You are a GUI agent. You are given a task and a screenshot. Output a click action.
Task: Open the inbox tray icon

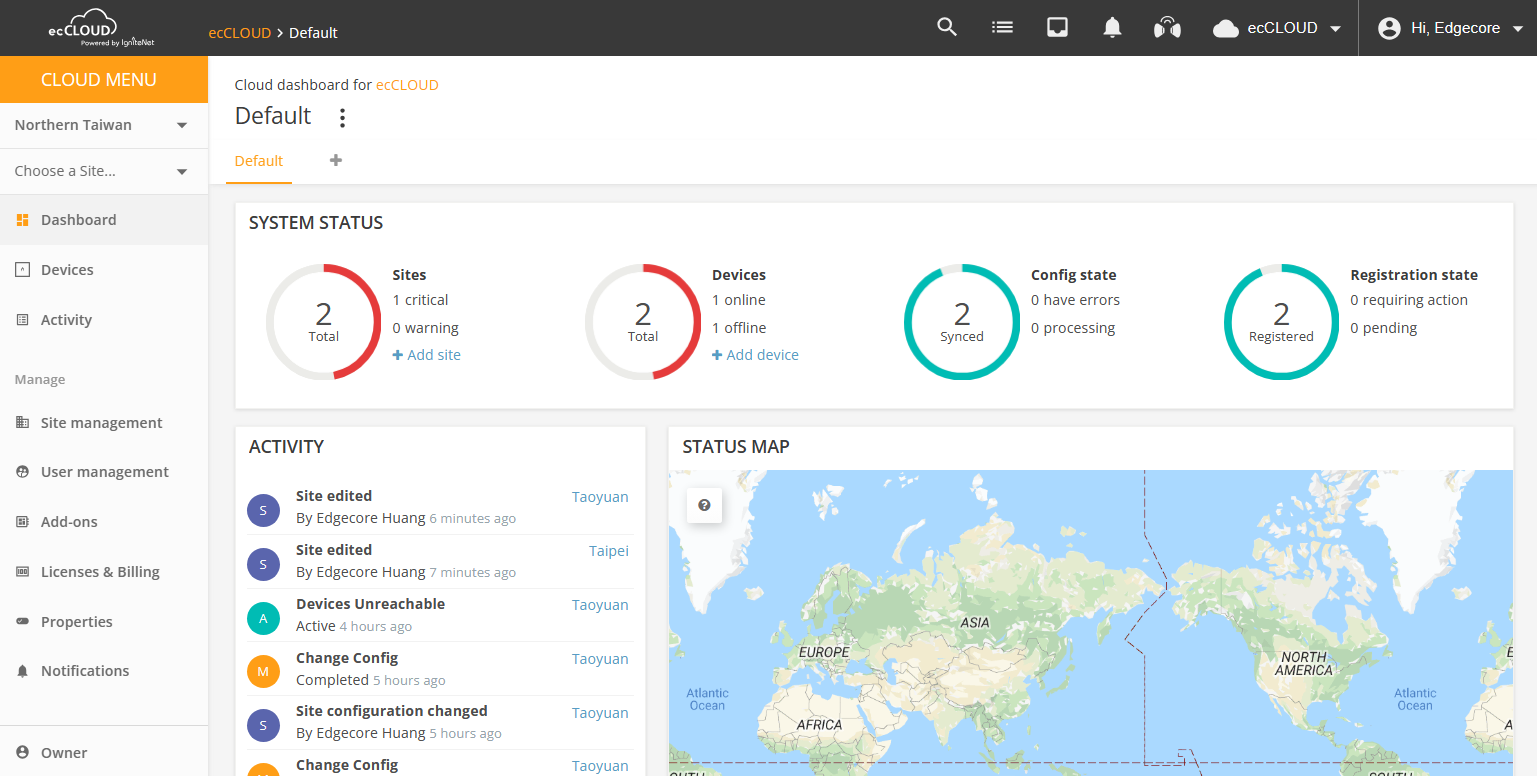1057,28
